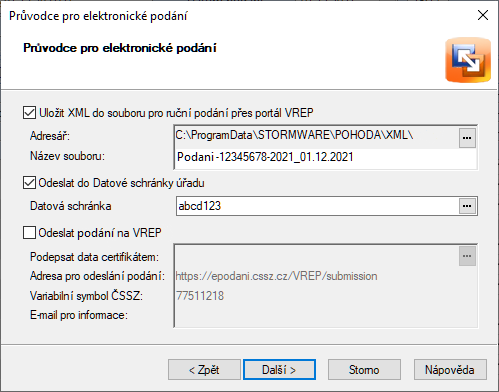Image resolution: width=499 pixels, height=392 pixels.
Task: Click the certificate selection ellipsis button
Action: pyautogui.click(x=467, y=256)
